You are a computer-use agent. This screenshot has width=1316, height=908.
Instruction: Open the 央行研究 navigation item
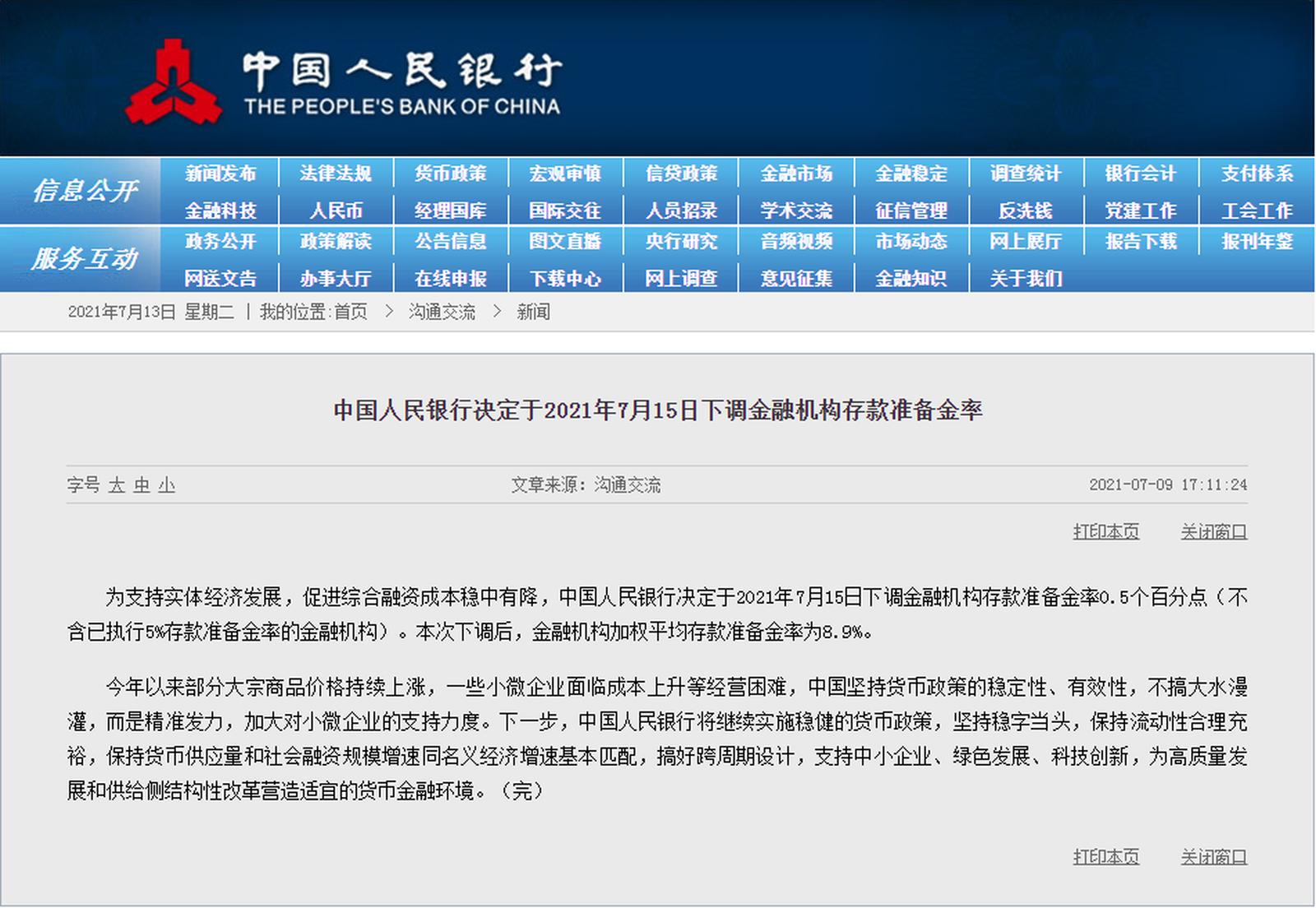pos(681,241)
